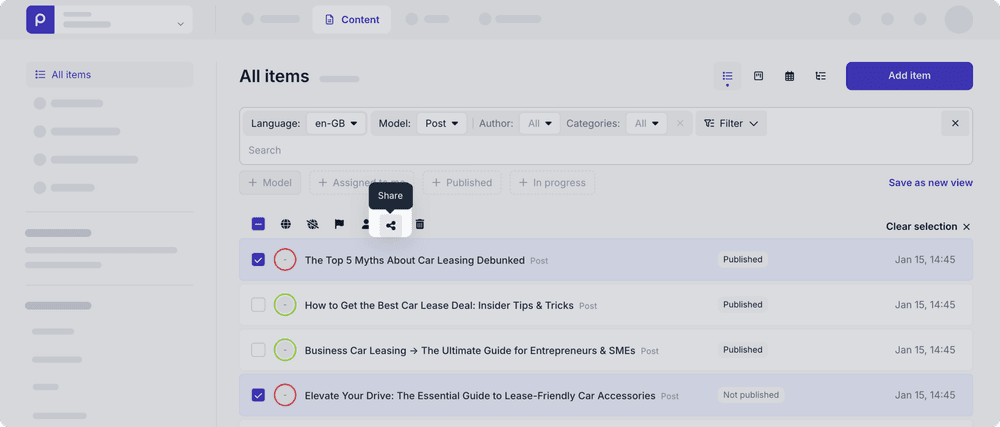Check 'How to Get the Best Car Lease Deal' checkbox

(258, 305)
